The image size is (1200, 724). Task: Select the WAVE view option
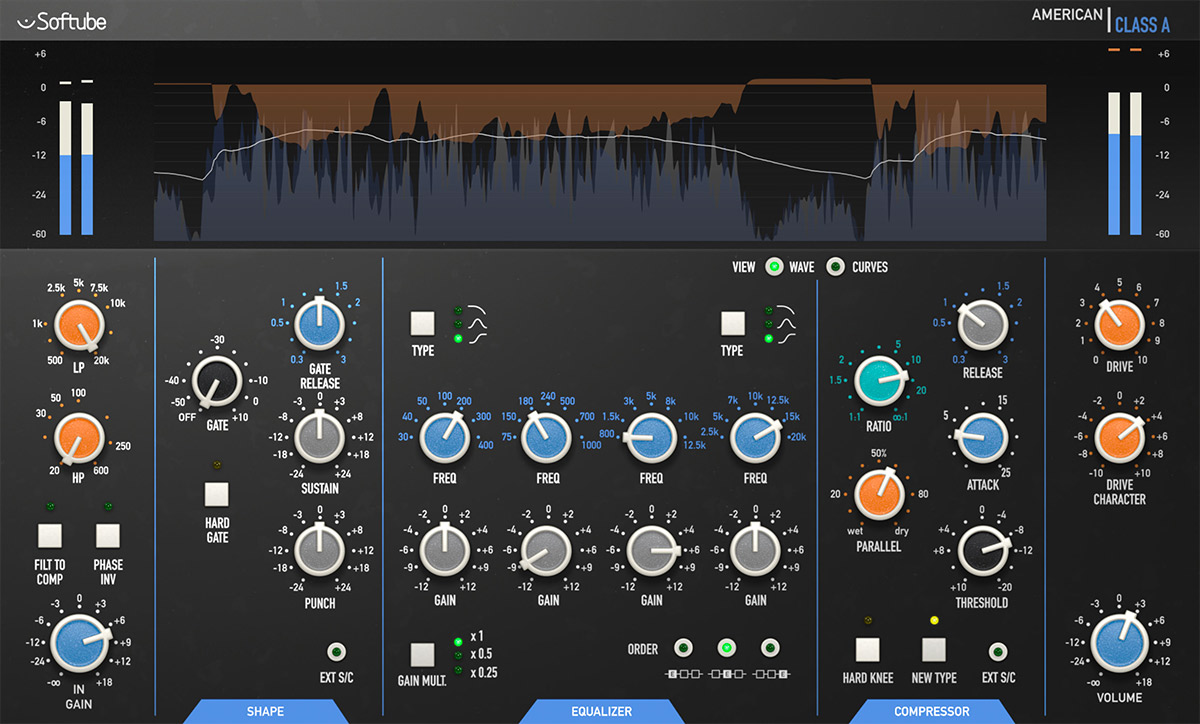pyautogui.click(x=773, y=267)
